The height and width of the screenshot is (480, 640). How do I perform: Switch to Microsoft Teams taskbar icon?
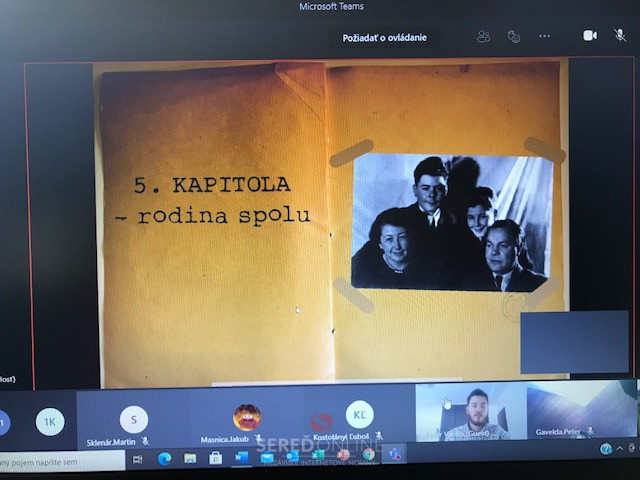tap(394, 454)
